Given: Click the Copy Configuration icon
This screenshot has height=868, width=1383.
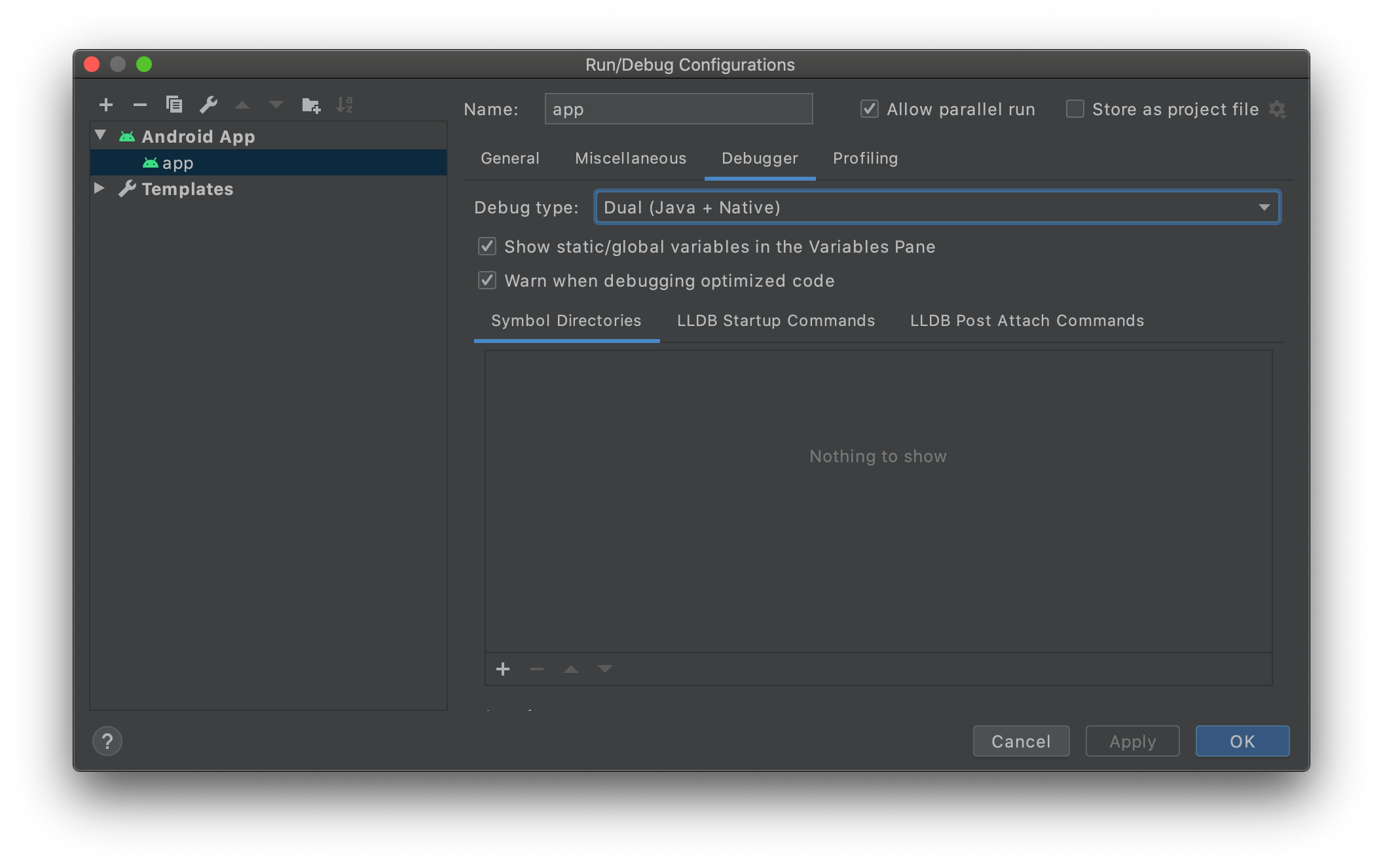Looking at the screenshot, I should point(174,105).
